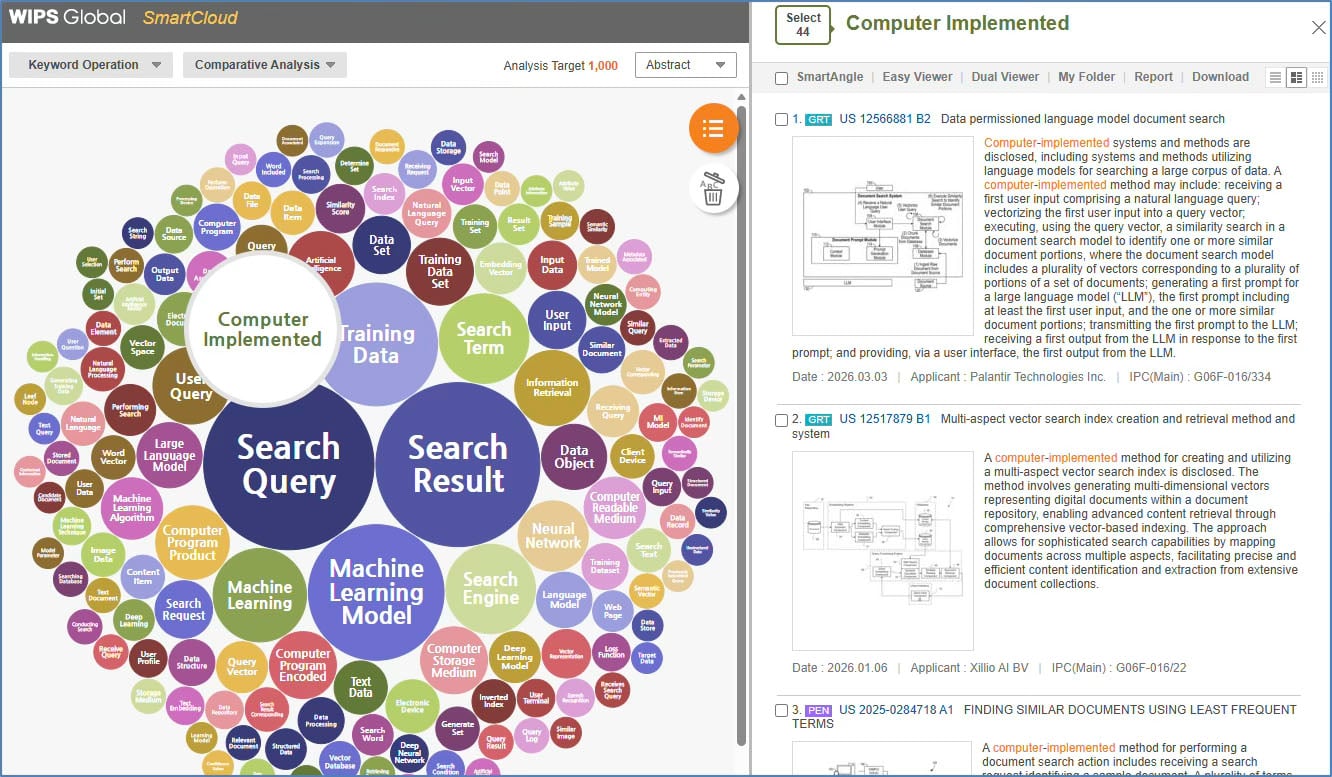Select the Search Engine bubble
The image size is (1332, 777).
[x=490, y=589]
